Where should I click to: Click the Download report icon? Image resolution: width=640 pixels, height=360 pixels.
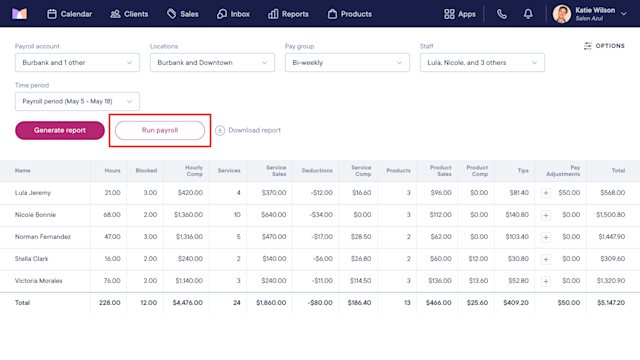(x=220, y=130)
